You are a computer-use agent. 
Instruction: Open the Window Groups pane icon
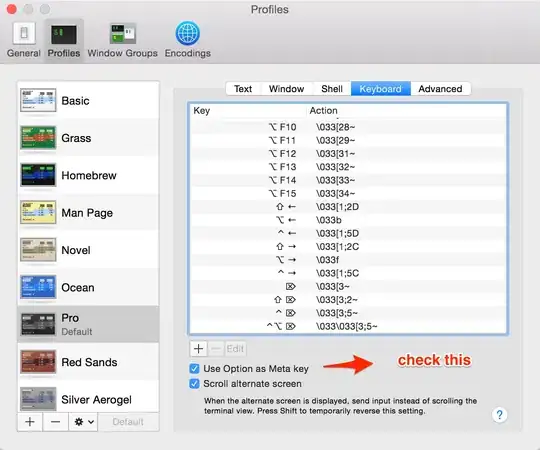tap(123, 34)
